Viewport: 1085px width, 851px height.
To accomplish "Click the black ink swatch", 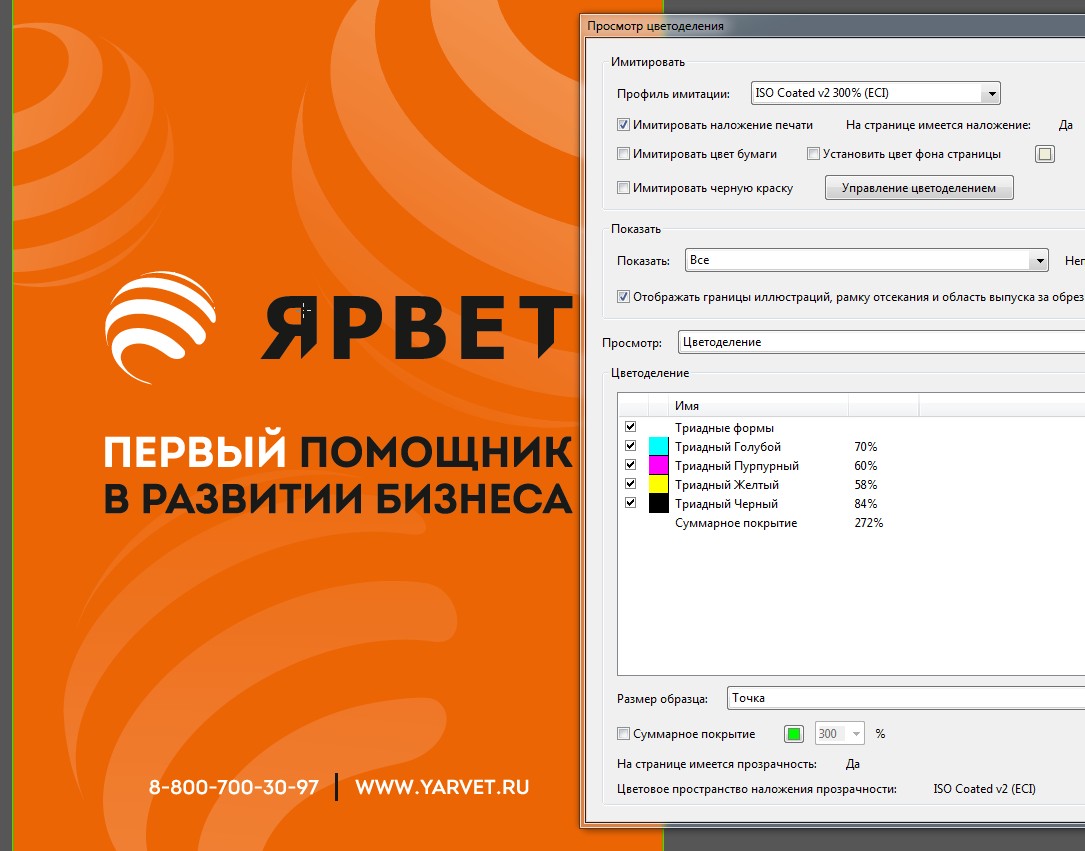I will 658,503.
